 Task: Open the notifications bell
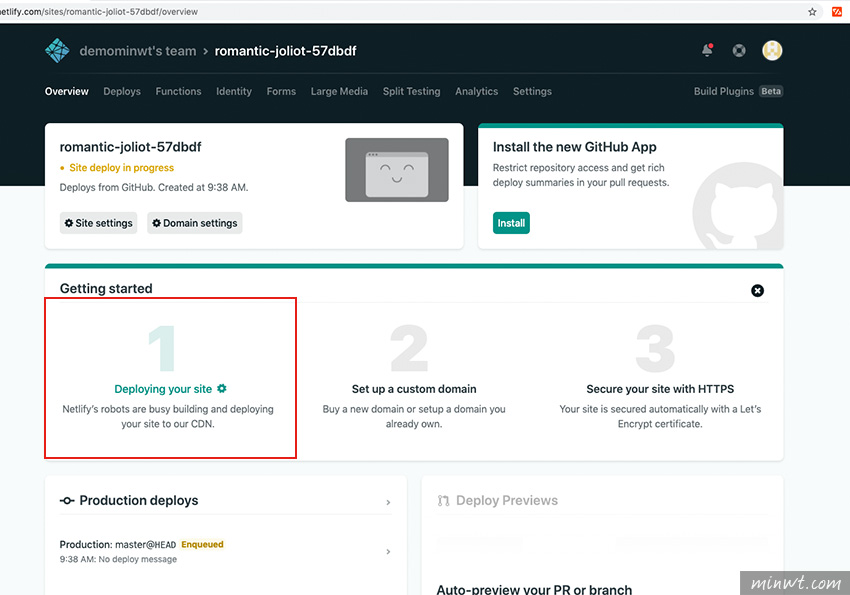tap(707, 50)
